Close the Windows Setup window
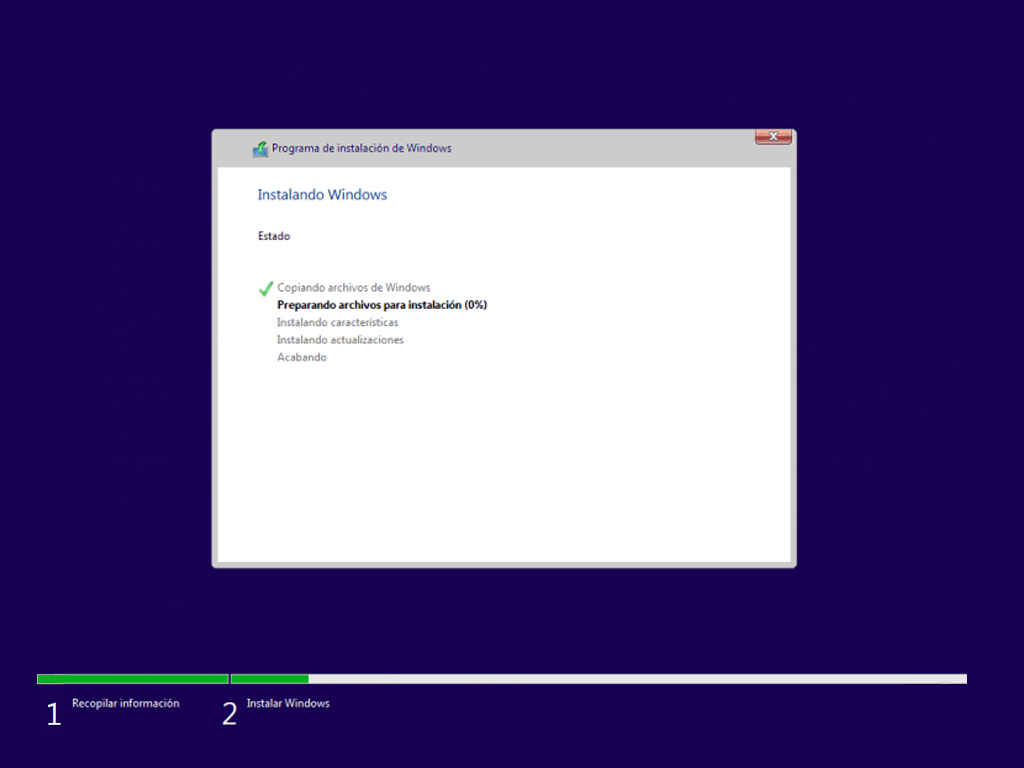Viewport: 1024px width, 768px height. 772,136
